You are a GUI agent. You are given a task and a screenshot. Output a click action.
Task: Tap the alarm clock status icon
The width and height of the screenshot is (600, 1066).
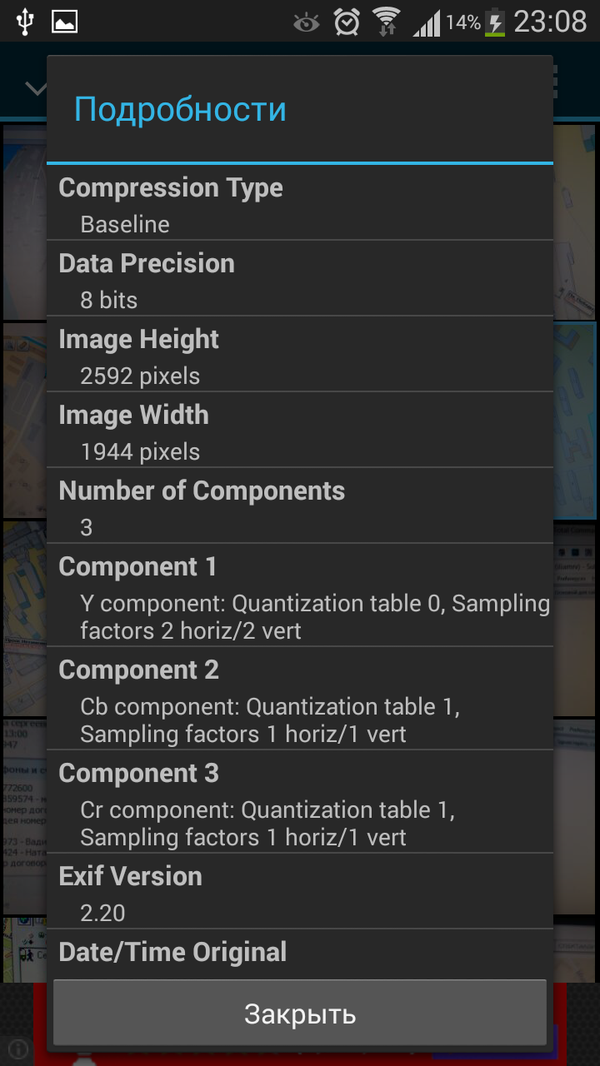pos(347,21)
